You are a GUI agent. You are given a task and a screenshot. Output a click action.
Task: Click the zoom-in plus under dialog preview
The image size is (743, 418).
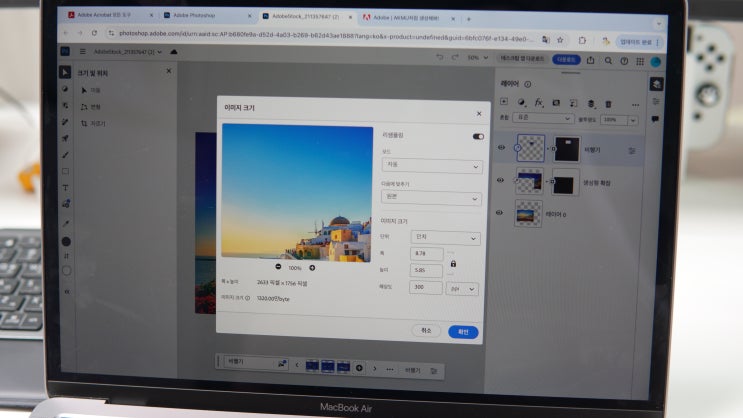[x=312, y=268]
